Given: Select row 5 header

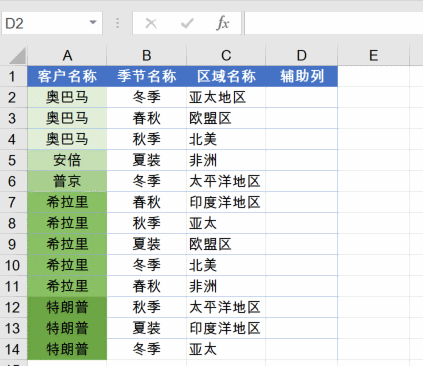Looking at the screenshot, I should (x=13, y=160).
